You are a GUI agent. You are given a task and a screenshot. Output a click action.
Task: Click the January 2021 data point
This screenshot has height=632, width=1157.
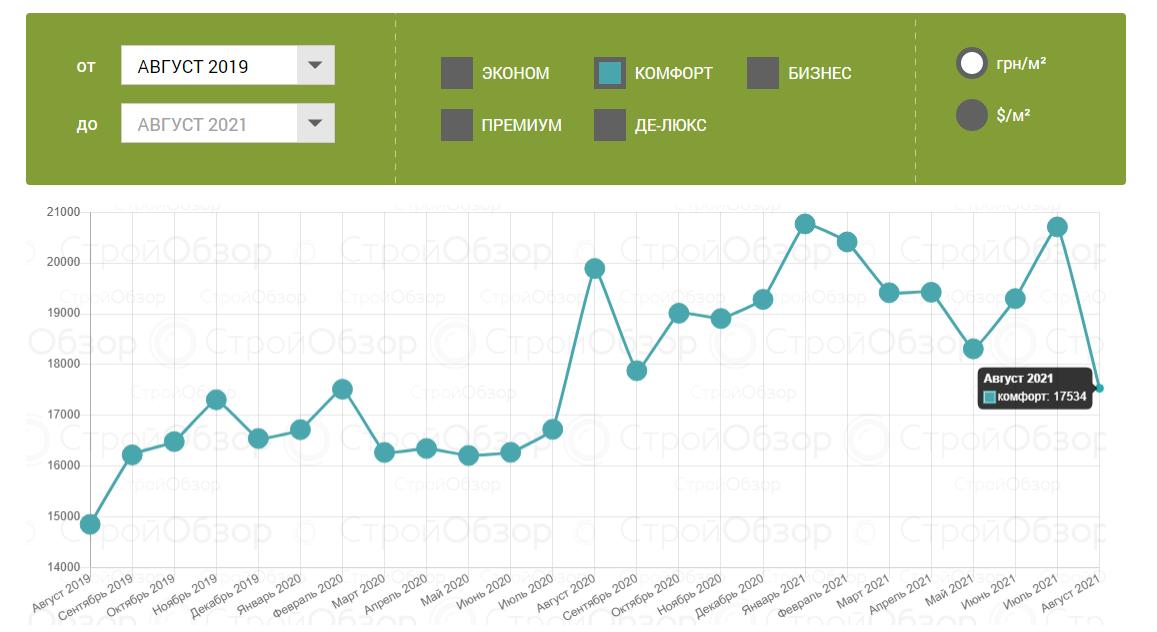pyautogui.click(x=805, y=223)
